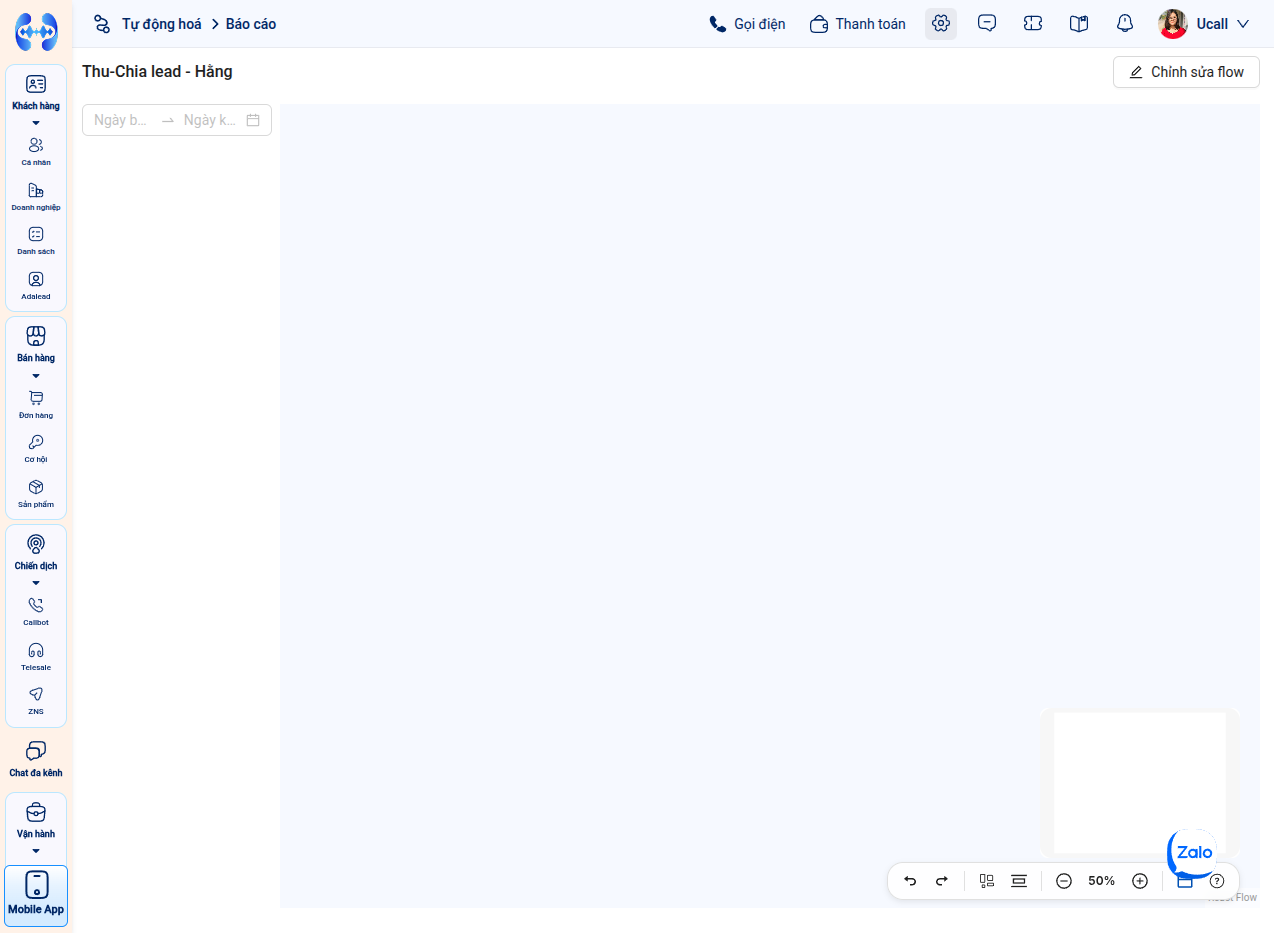Open Cá nhân customers

(36, 151)
